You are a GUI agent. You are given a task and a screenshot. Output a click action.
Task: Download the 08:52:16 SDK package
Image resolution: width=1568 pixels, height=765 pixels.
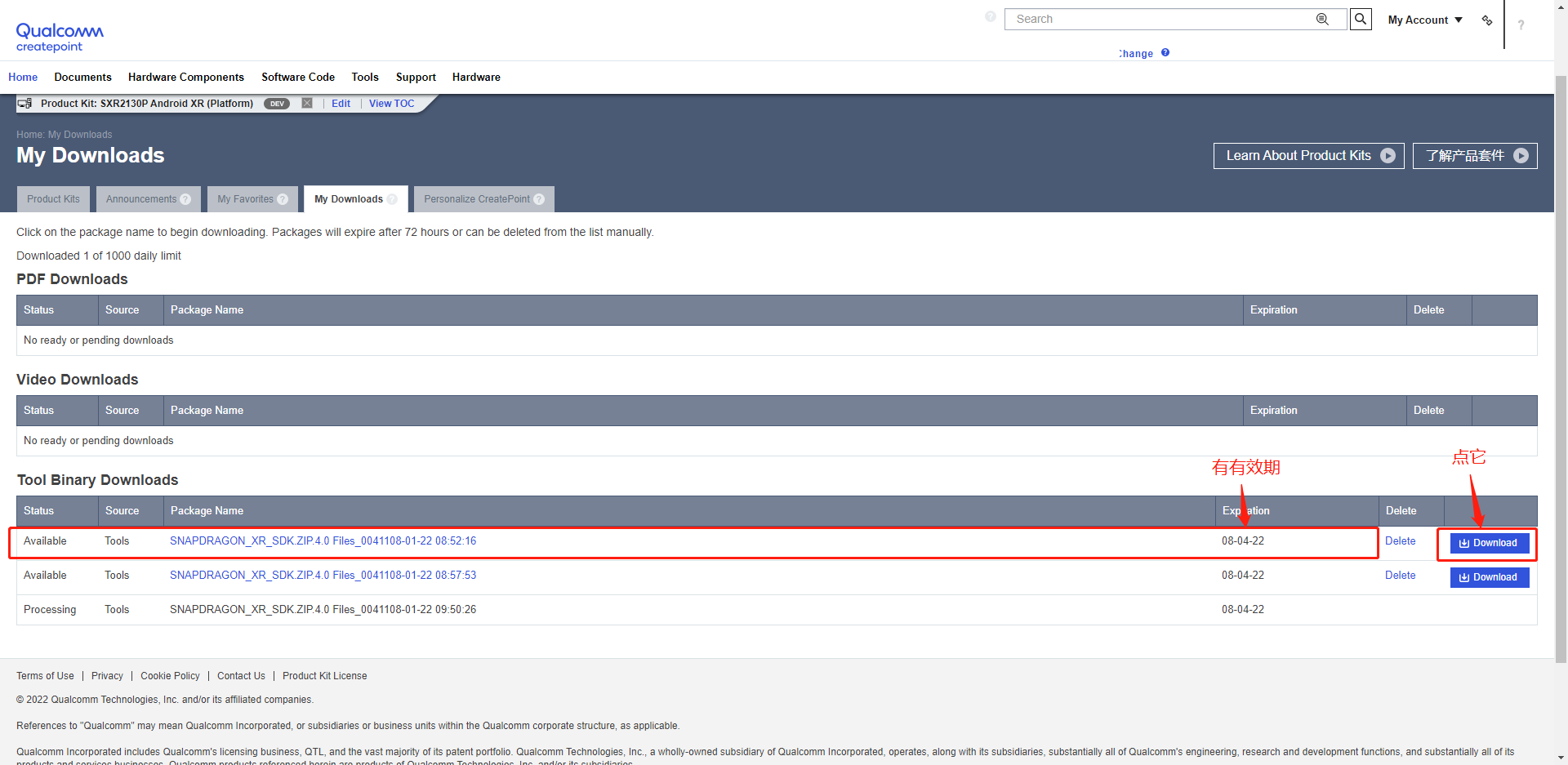pos(1490,543)
